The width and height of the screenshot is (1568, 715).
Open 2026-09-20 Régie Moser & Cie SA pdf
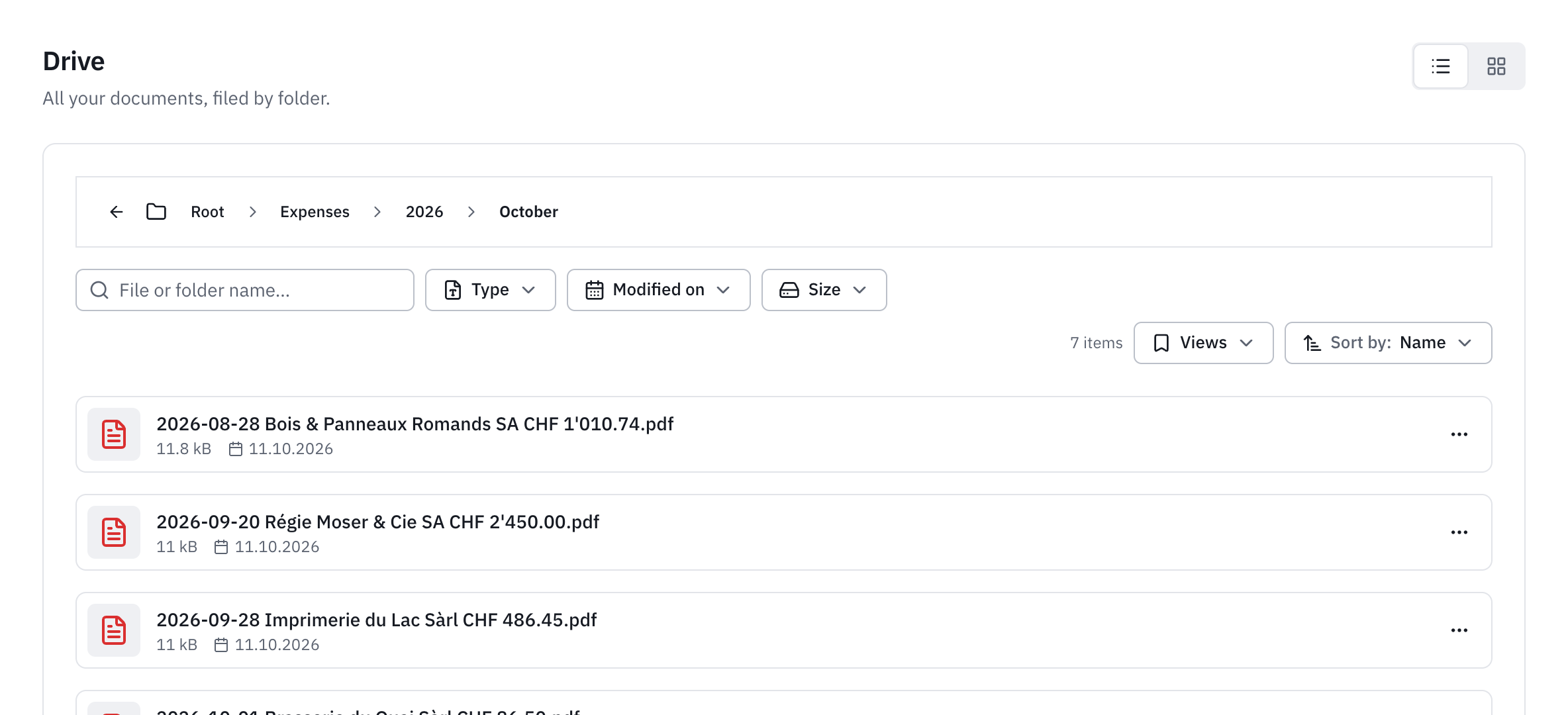377,522
